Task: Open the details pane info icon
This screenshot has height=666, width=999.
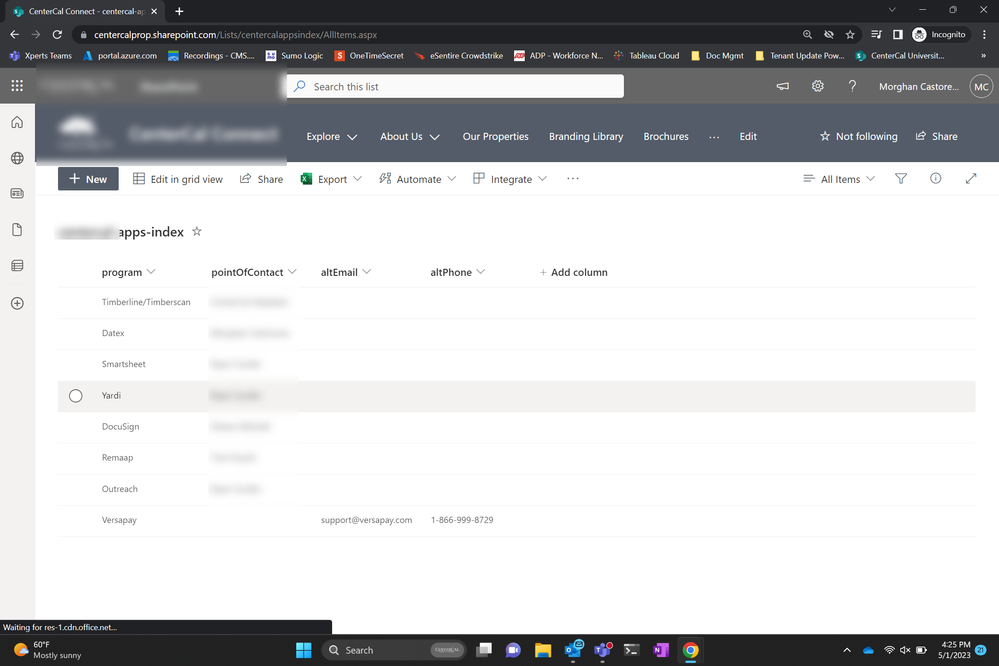Action: point(935,178)
